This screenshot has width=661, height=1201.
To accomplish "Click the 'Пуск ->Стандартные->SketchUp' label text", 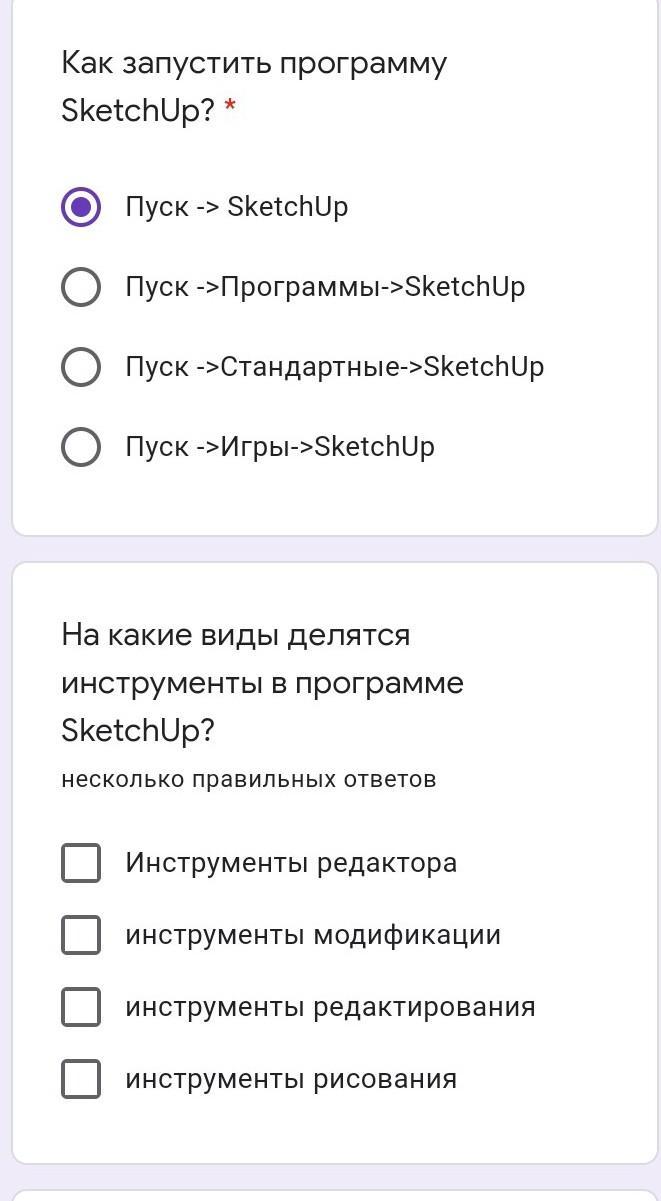I will coord(335,367).
